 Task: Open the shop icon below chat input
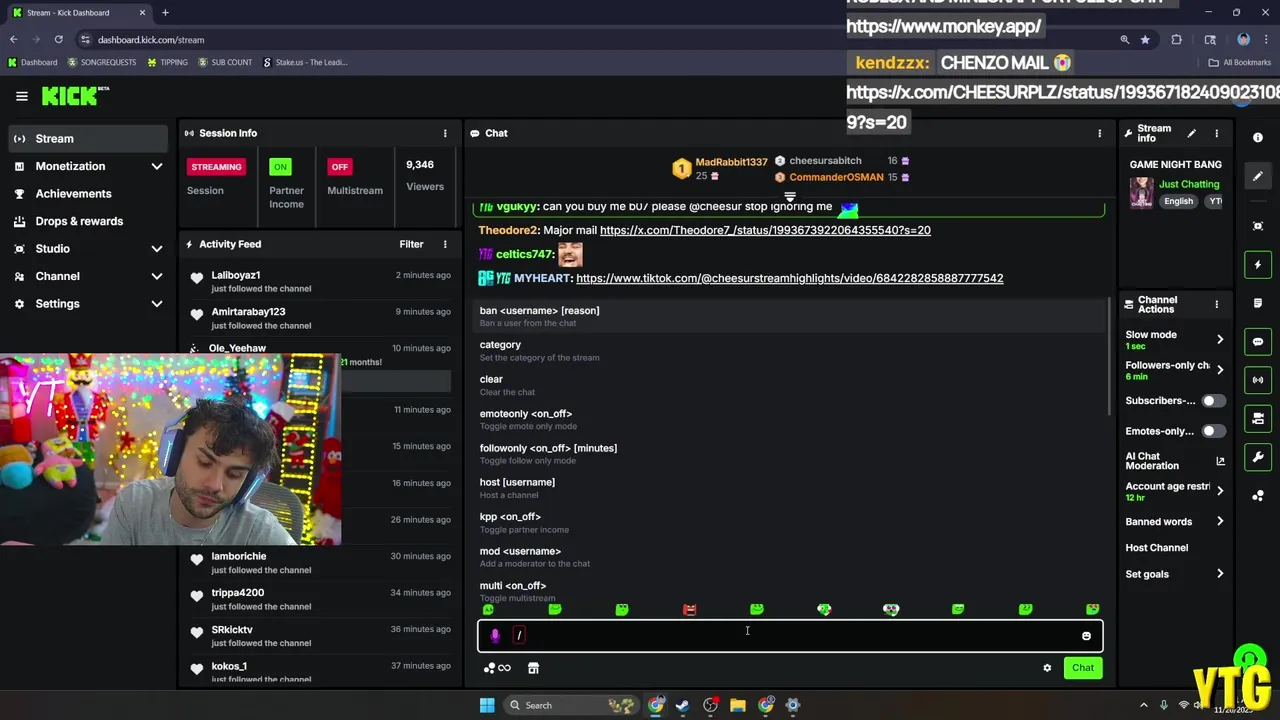(533, 668)
